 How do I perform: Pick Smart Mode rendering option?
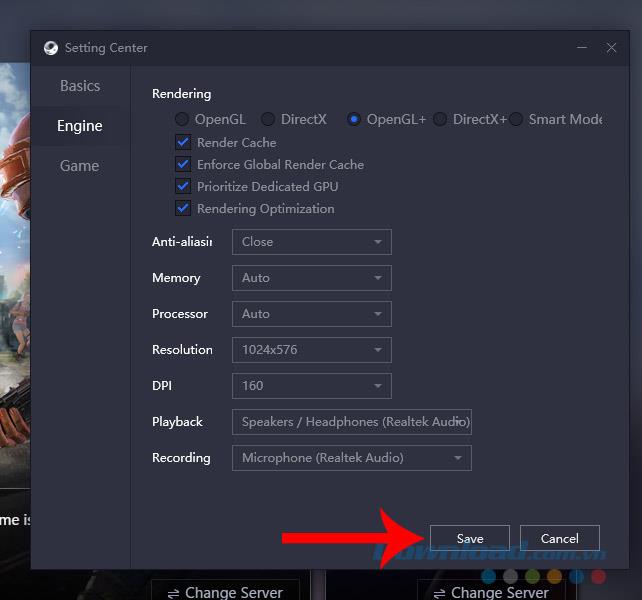pos(516,120)
